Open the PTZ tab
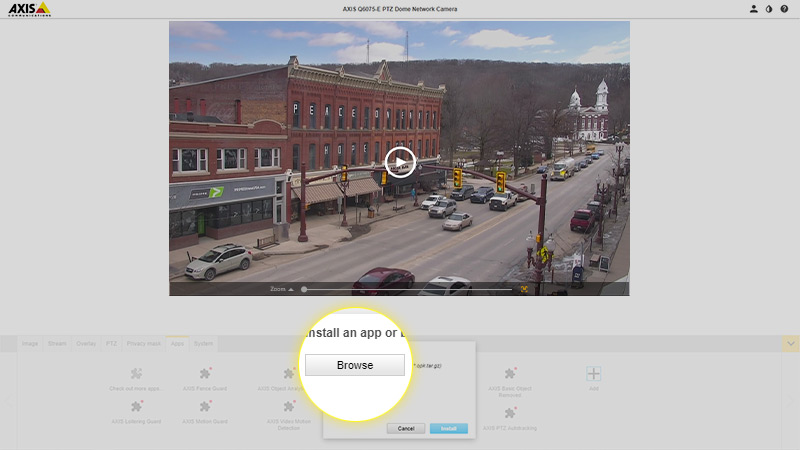800x450 pixels. [111, 344]
